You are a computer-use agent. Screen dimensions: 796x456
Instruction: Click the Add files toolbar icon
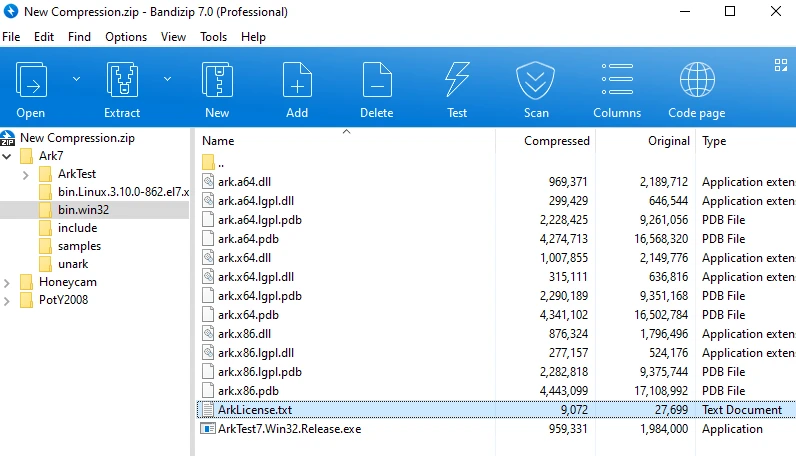(x=297, y=80)
